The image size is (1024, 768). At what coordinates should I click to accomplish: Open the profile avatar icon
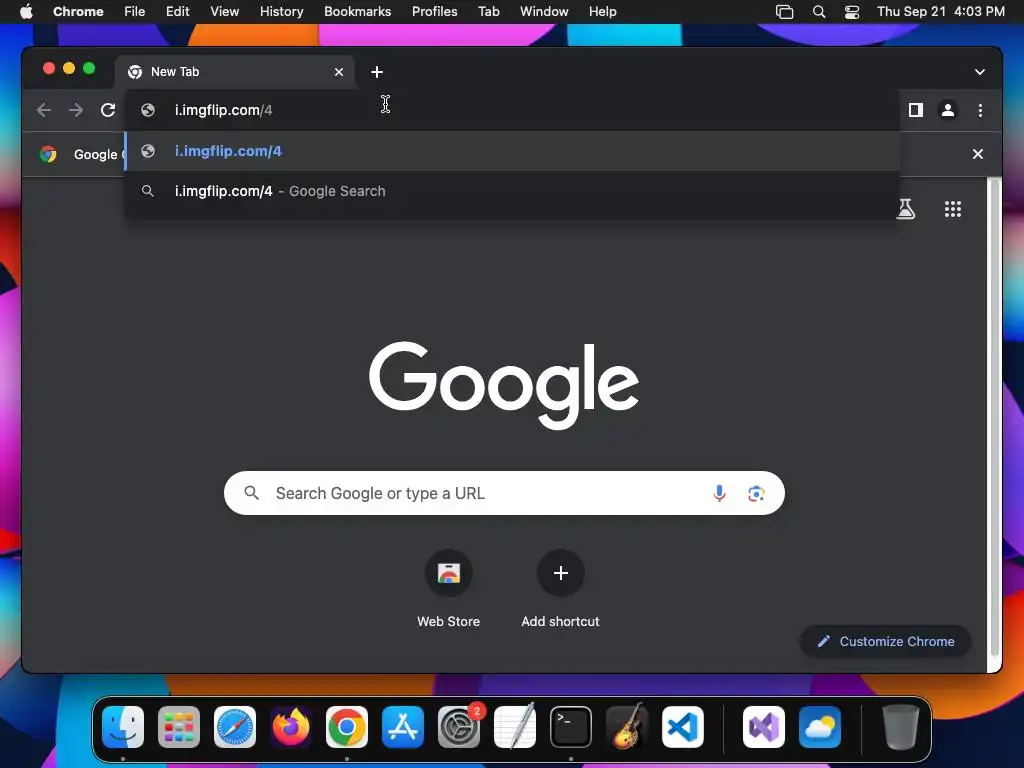click(x=948, y=110)
